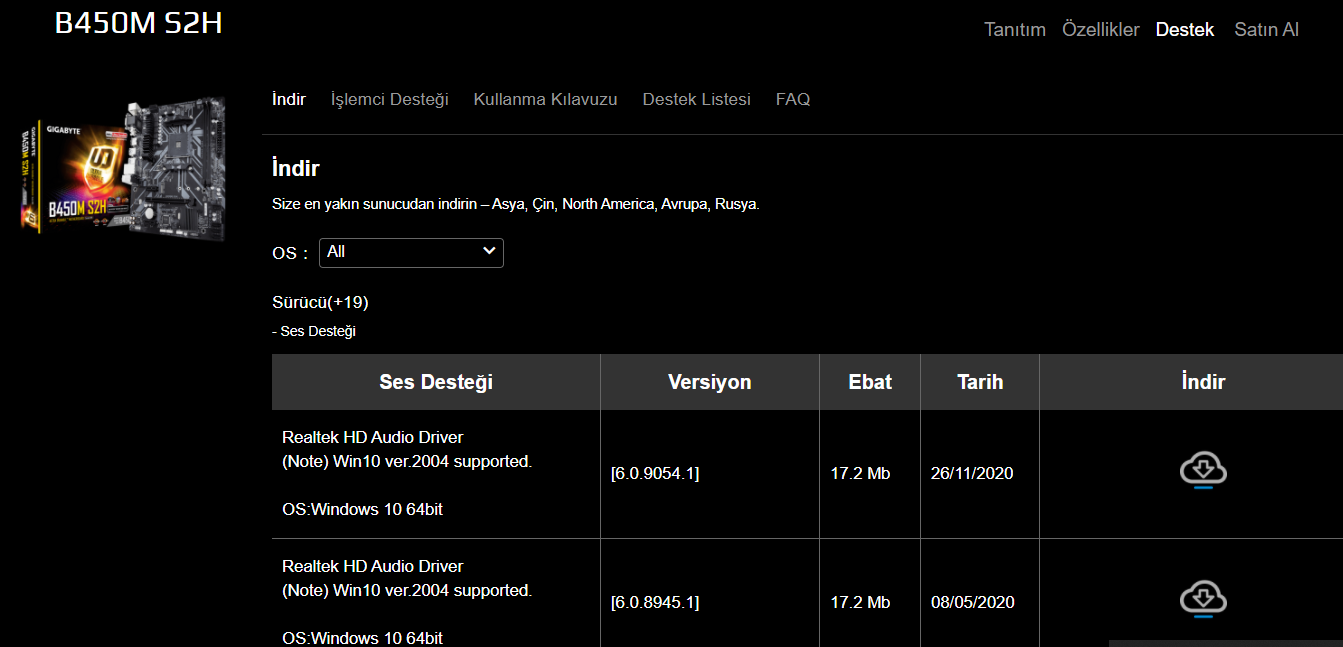Download Realtek audio driver version 6.0.8945.1
This screenshot has width=1343, height=647.
tap(1203, 600)
